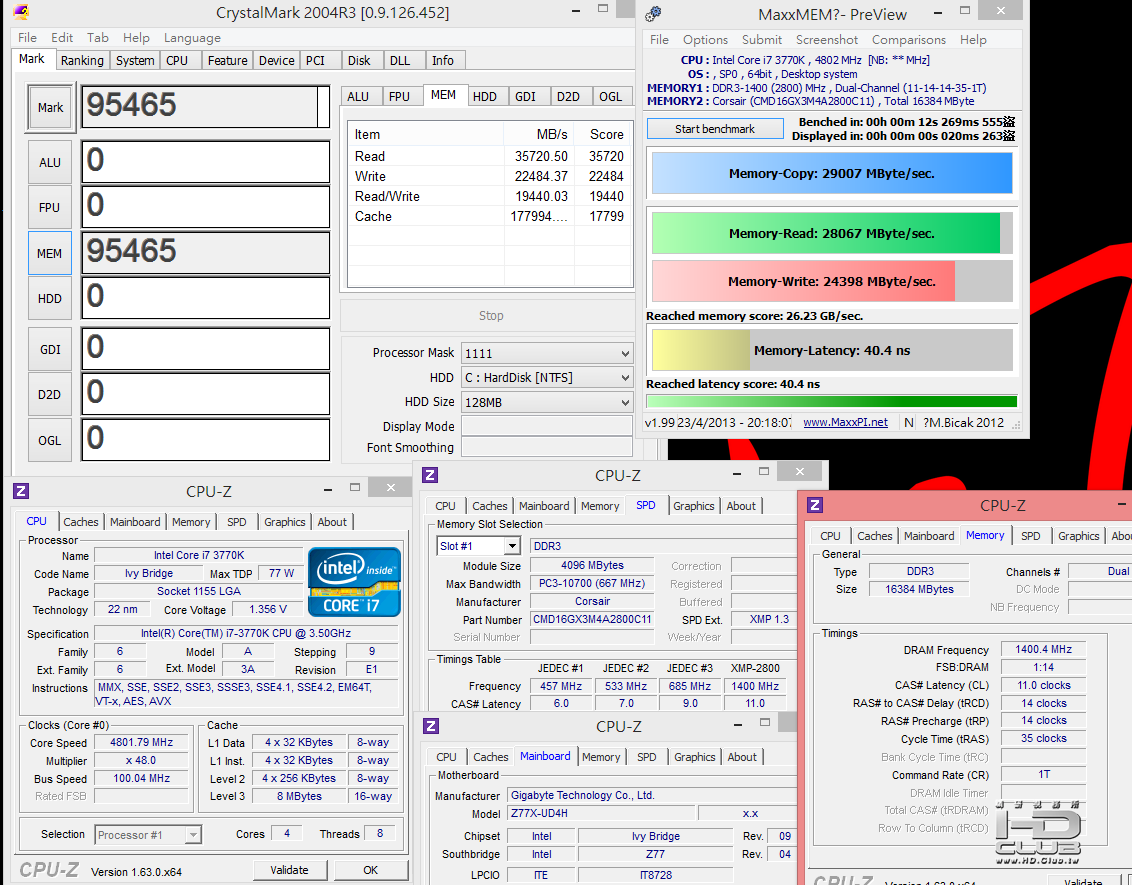The height and width of the screenshot is (885, 1132).
Task: Click the CPU-Z icon of the SPD window
Action: (x=430, y=475)
